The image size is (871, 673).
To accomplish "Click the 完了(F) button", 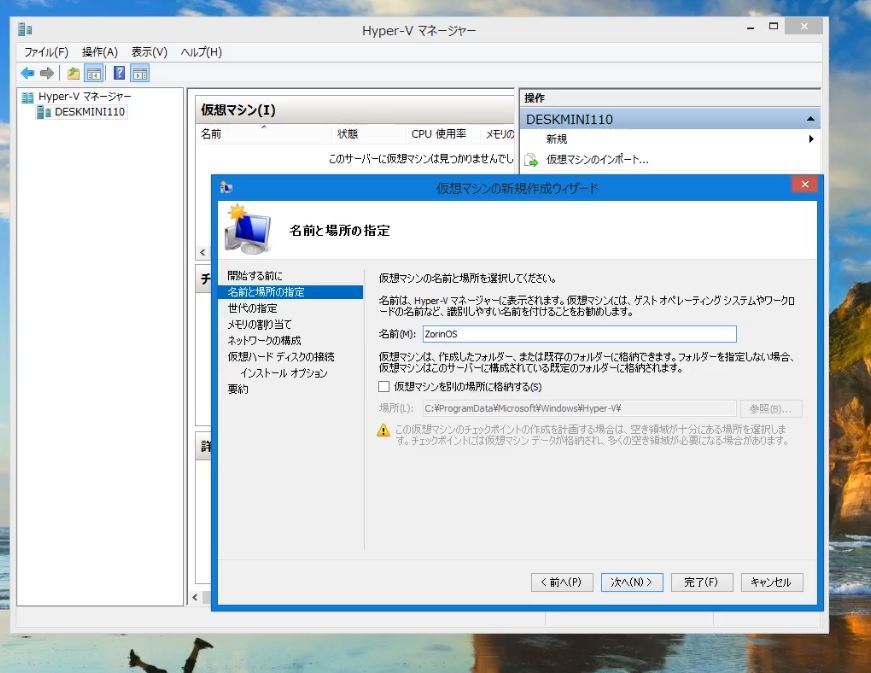I will click(x=701, y=582).
